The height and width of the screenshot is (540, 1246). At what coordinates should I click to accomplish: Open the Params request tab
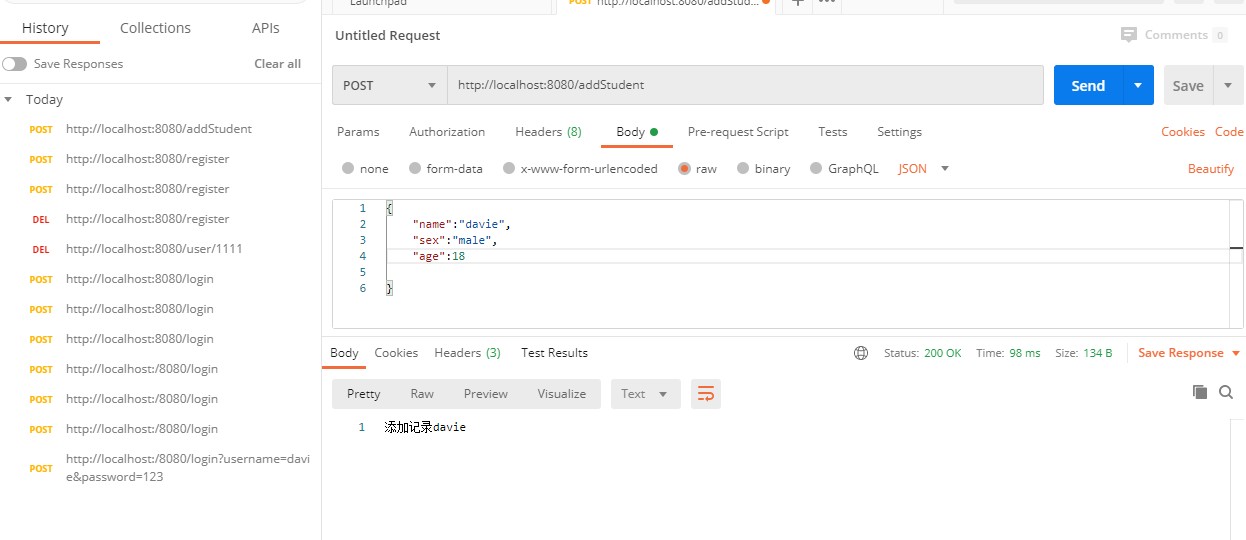click(358, 132)
